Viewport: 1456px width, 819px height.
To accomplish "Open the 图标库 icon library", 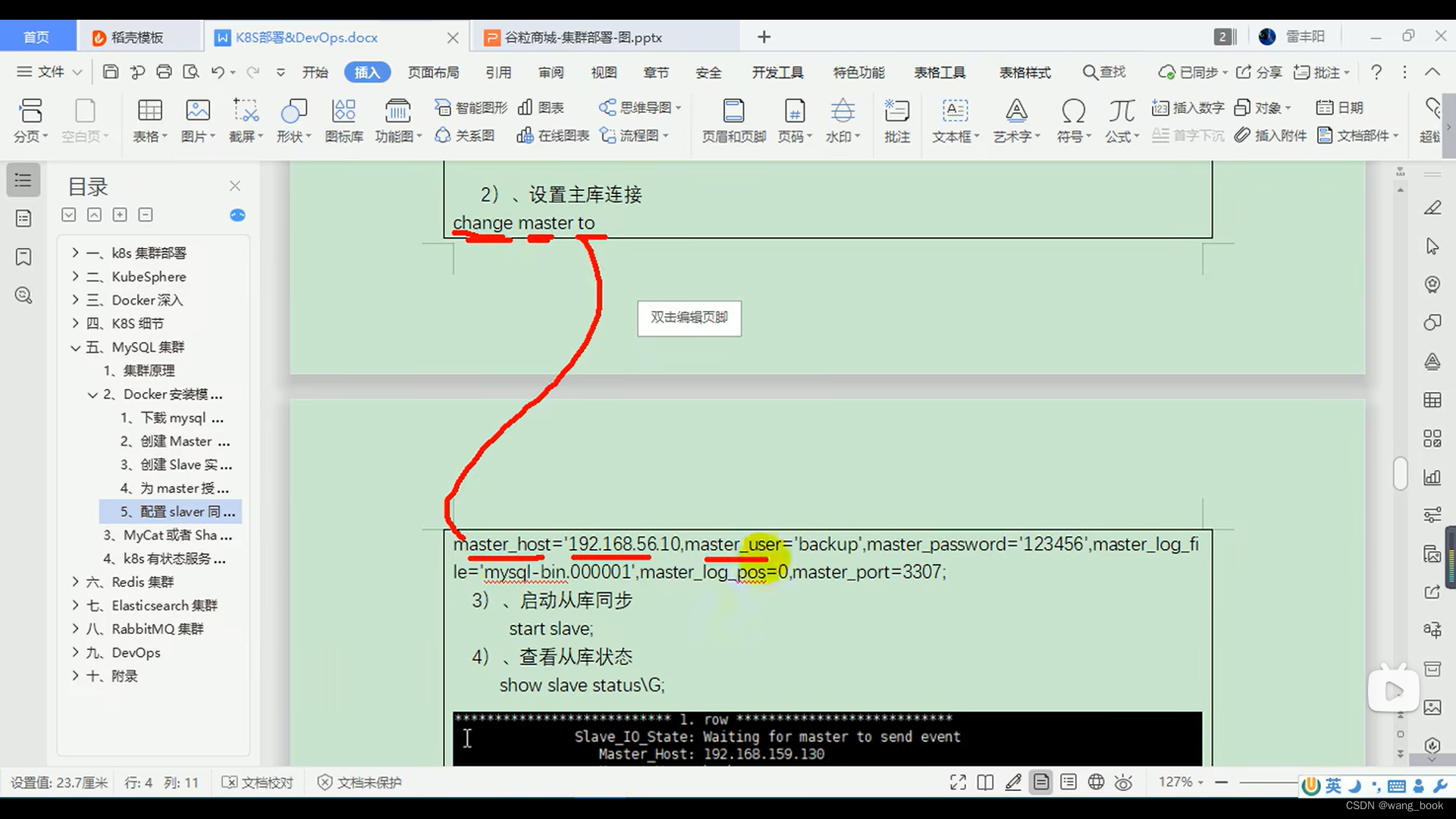I will point(344,121).
